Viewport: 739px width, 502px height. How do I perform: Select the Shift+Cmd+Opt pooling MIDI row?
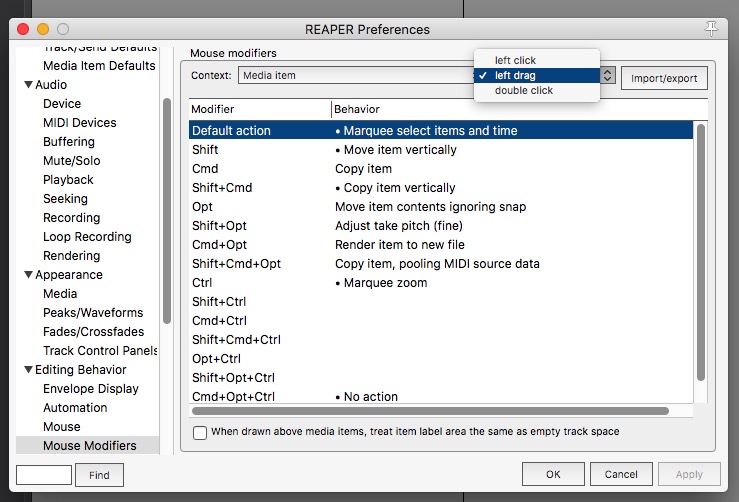[441, 263]
